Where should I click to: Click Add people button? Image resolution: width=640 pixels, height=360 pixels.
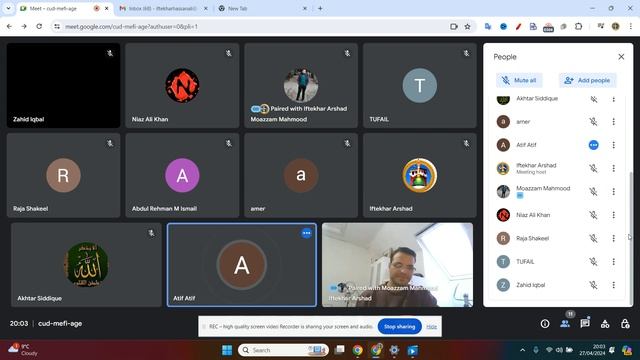click(587, 80)
